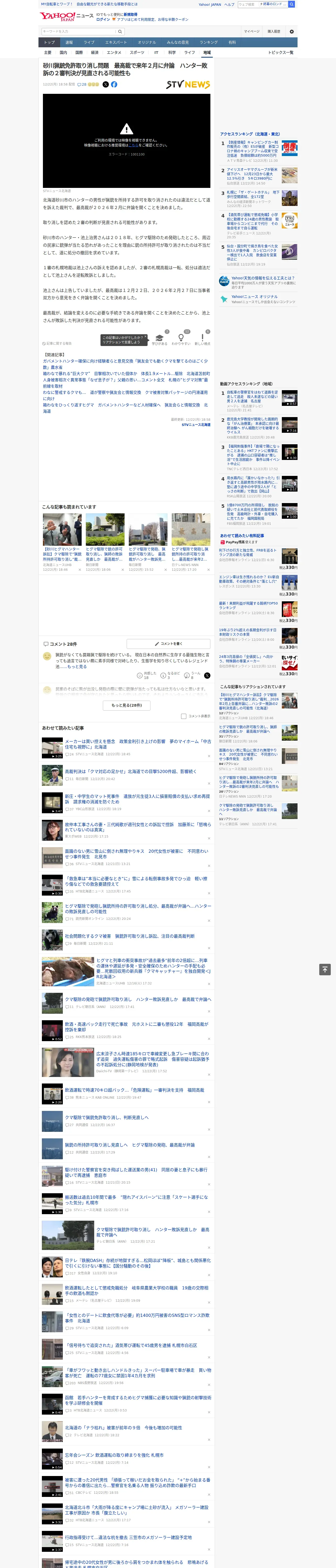The height and width of the screenshot is (1568, 336).
Task: Open the ranking thumbnail for 倒産情報 article
Action: (x=290, y=148)
